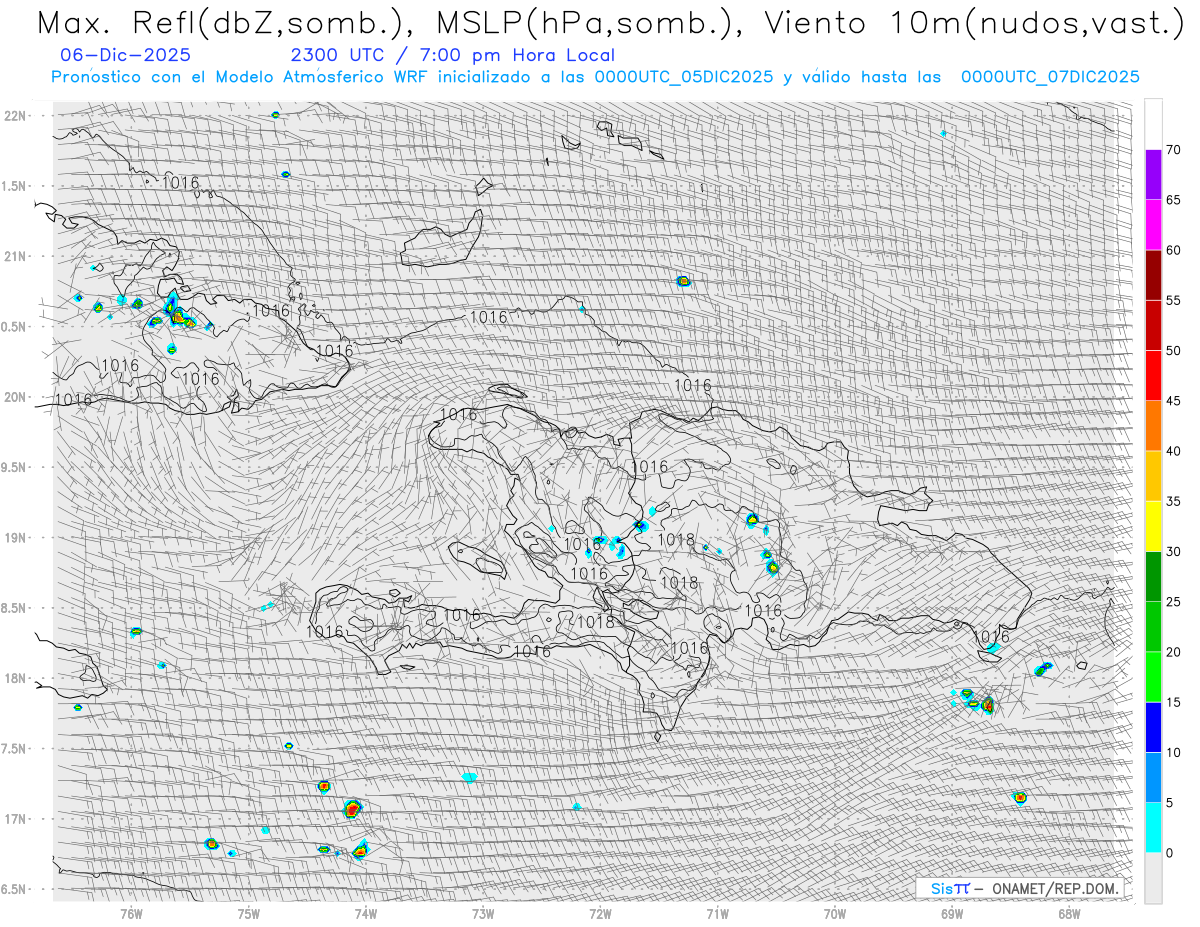The height and width of the screenshot is (927, 1200).
Task: Click the cyan 0–5 dBZ colorbar segment
Action: pyautogui.click(x=1153, y=827)
